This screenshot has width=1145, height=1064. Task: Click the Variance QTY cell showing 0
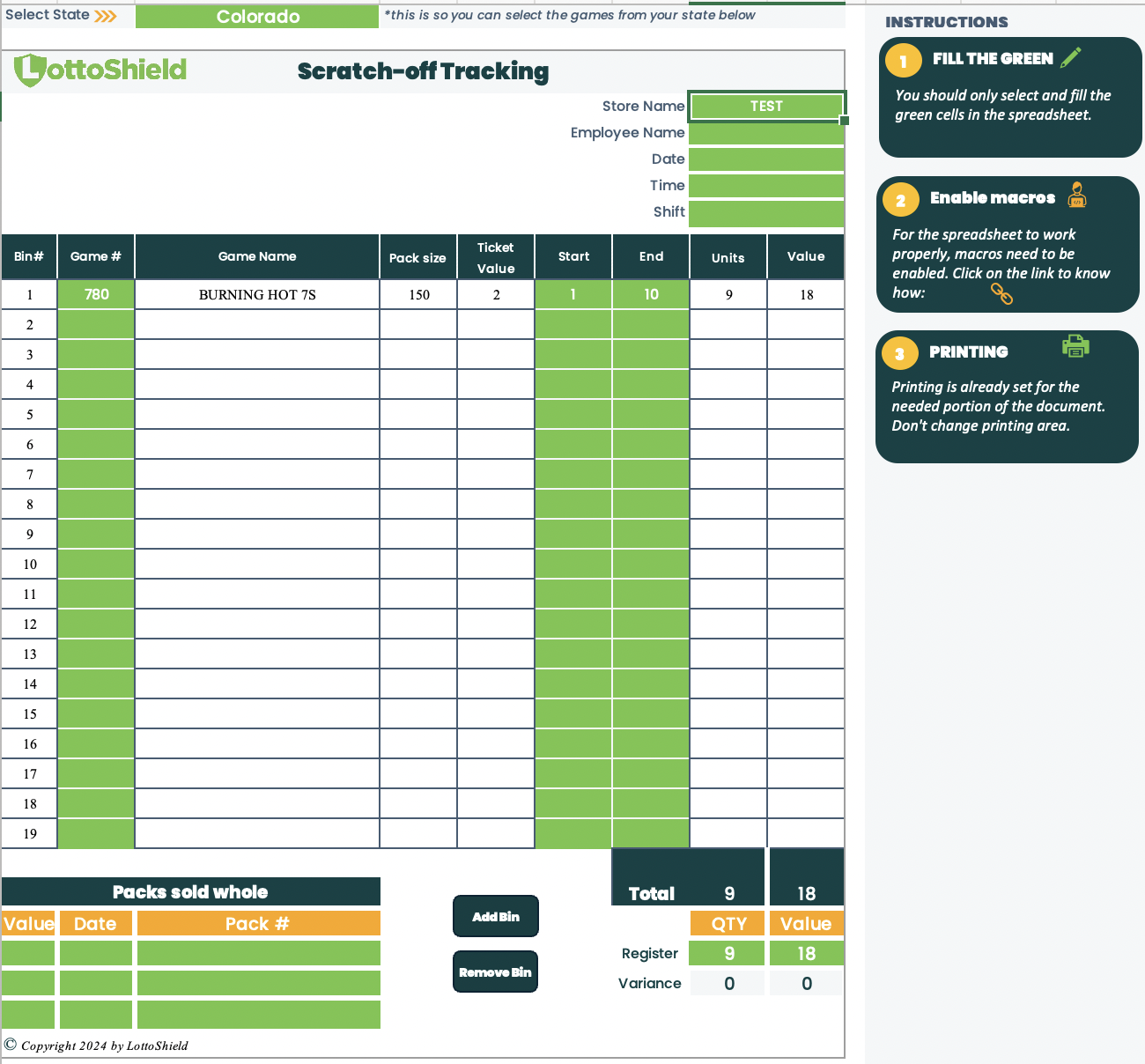tap(728, 983)
